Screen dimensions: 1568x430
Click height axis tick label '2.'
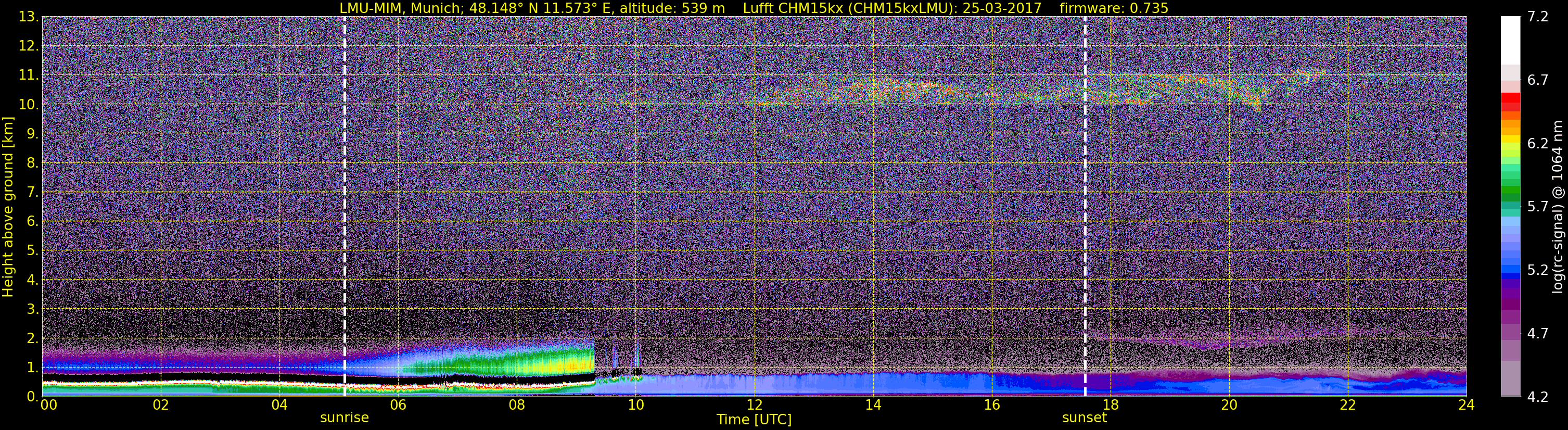point(32,338)
